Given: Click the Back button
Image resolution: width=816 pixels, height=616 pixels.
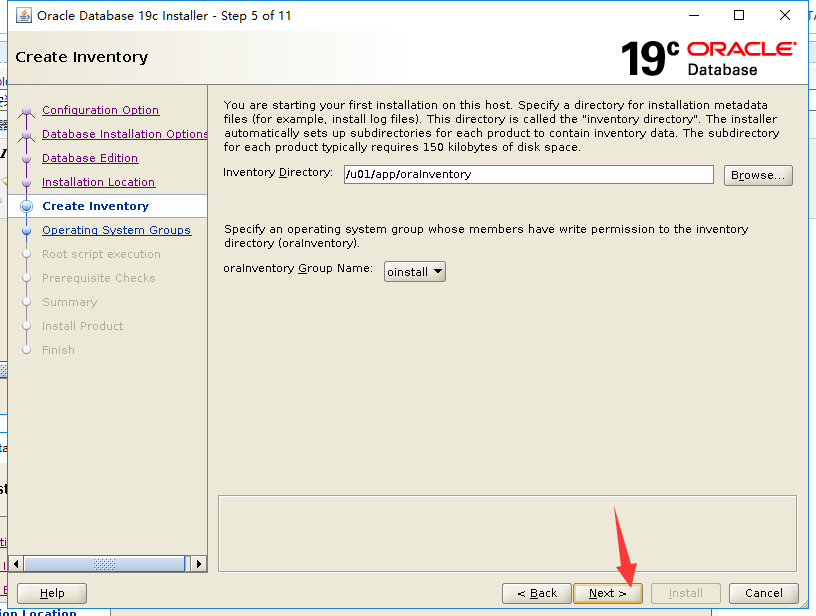Looking at the screenshot, I should [x=537, y=593].
